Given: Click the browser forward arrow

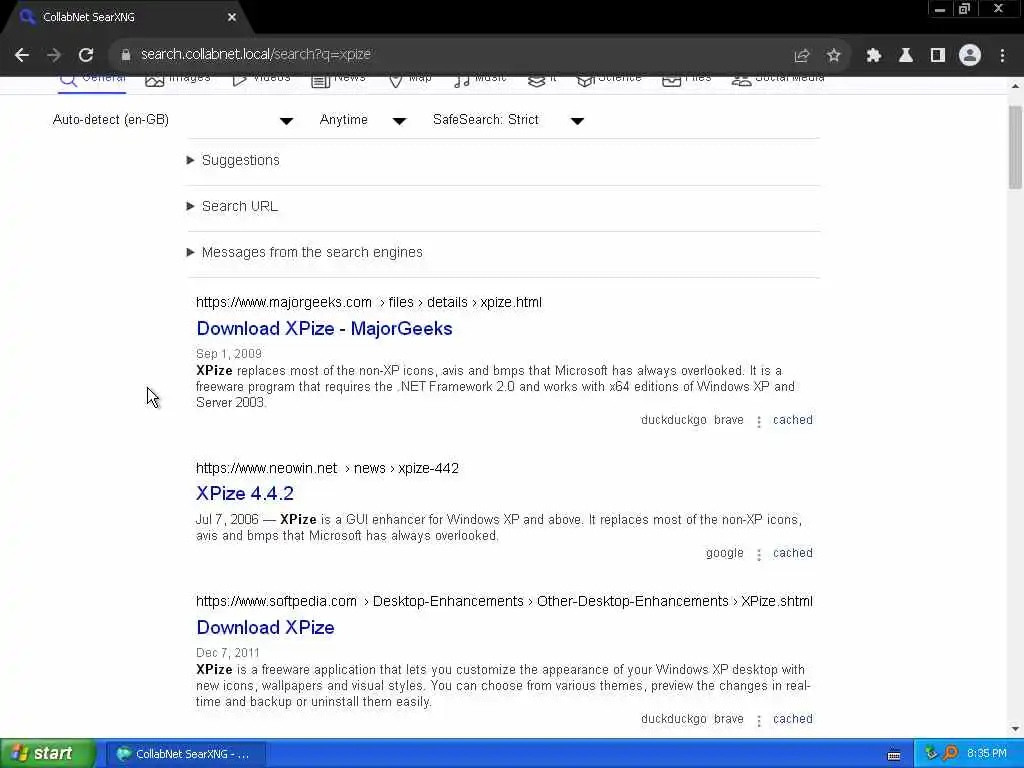Looking at the screenshot, I should (54, 55).
